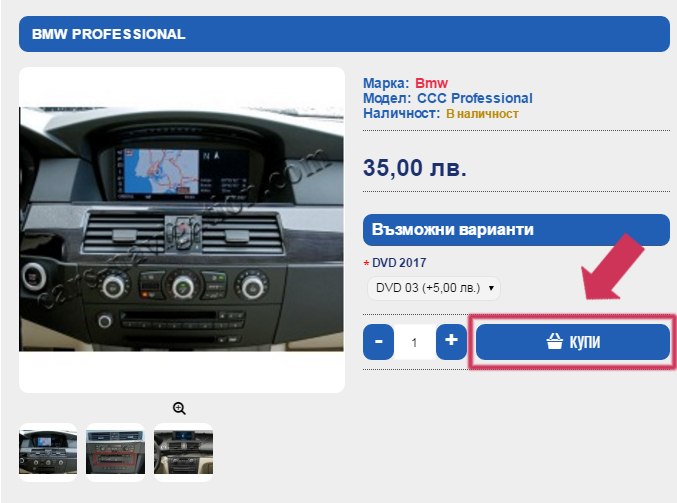Viewport: 677px width, 503px height.
Task: Click the CCC Professional model text
Action: pos(475,98)
